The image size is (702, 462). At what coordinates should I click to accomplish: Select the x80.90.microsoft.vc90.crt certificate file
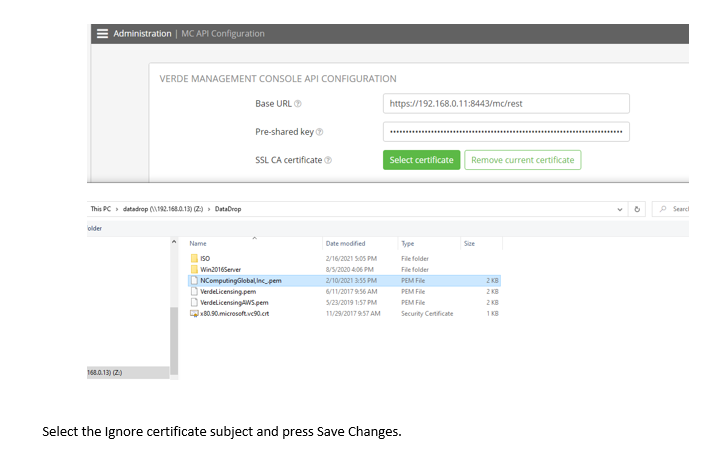(233, 313)
